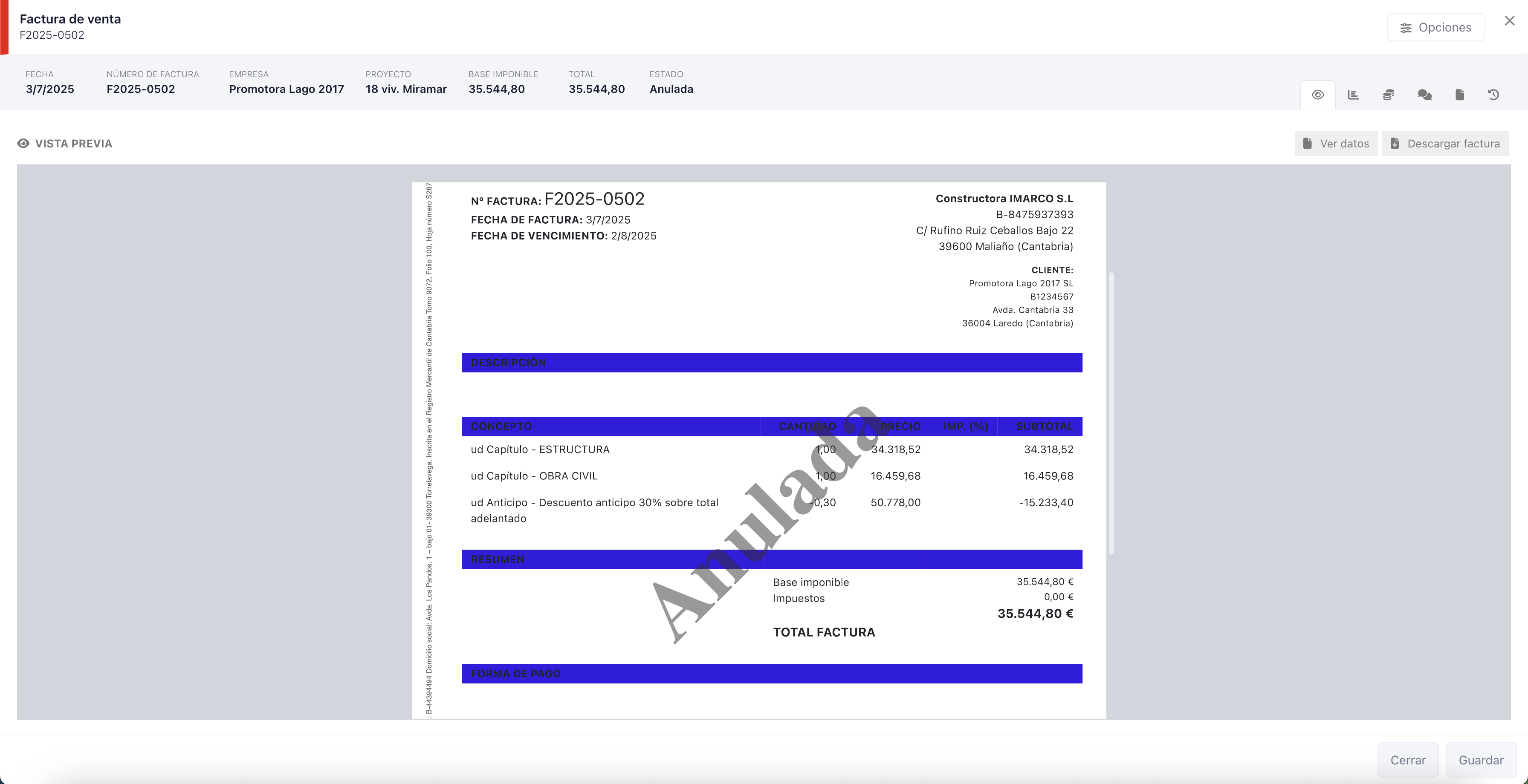Image resolution: width=1528 pixels, height=784 pixels.
Task: Open the chat comments tab icon
Action: (x=1424, y=95)
